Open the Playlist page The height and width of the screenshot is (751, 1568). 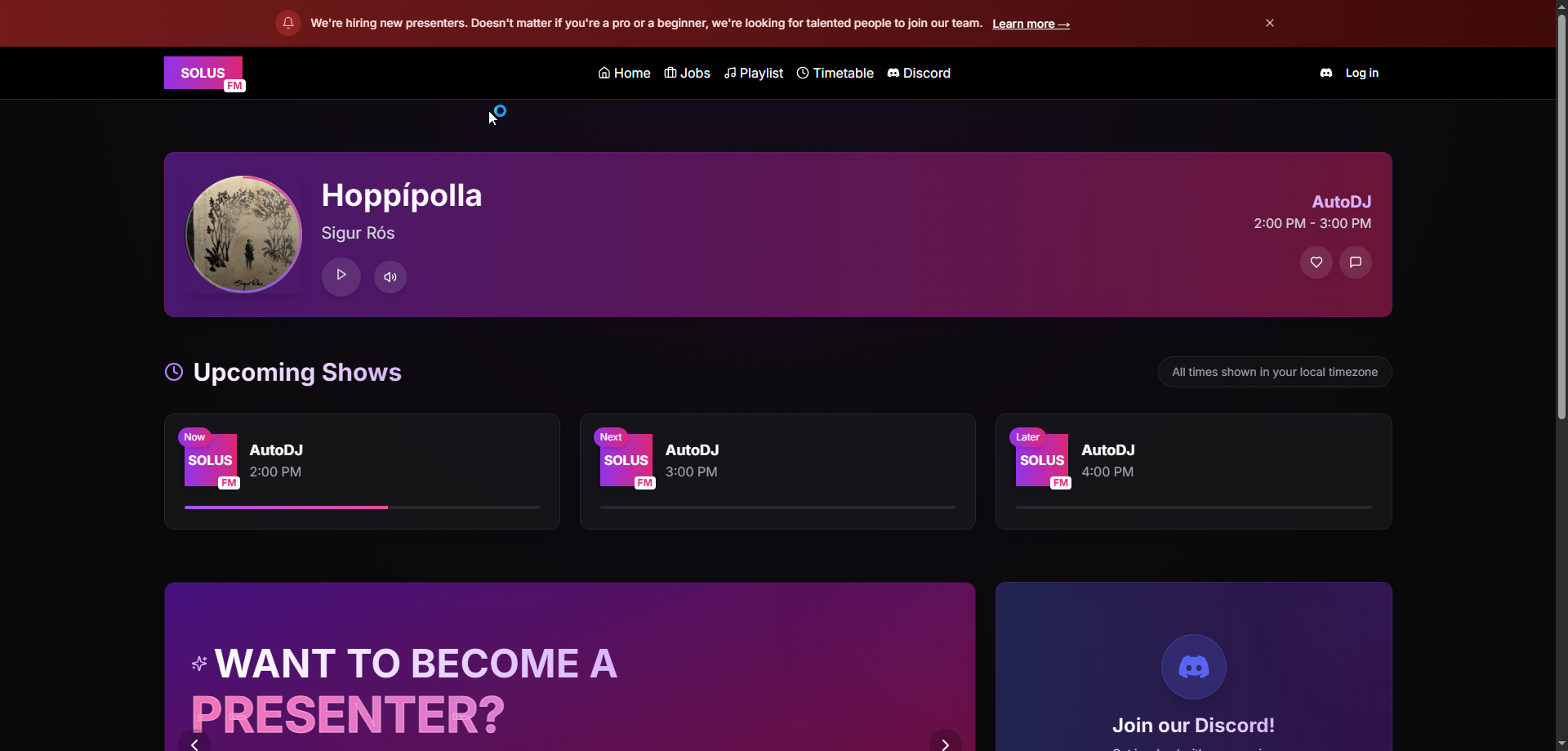pos(753,73)
